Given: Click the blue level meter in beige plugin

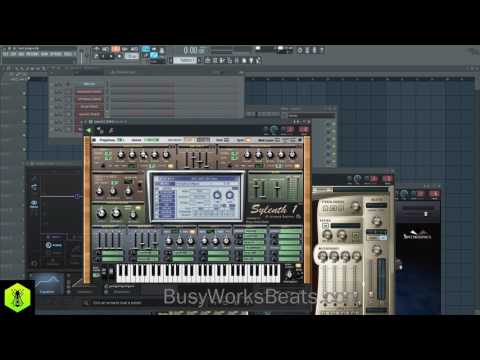Looking at the screenshot, I should point(381,279).
